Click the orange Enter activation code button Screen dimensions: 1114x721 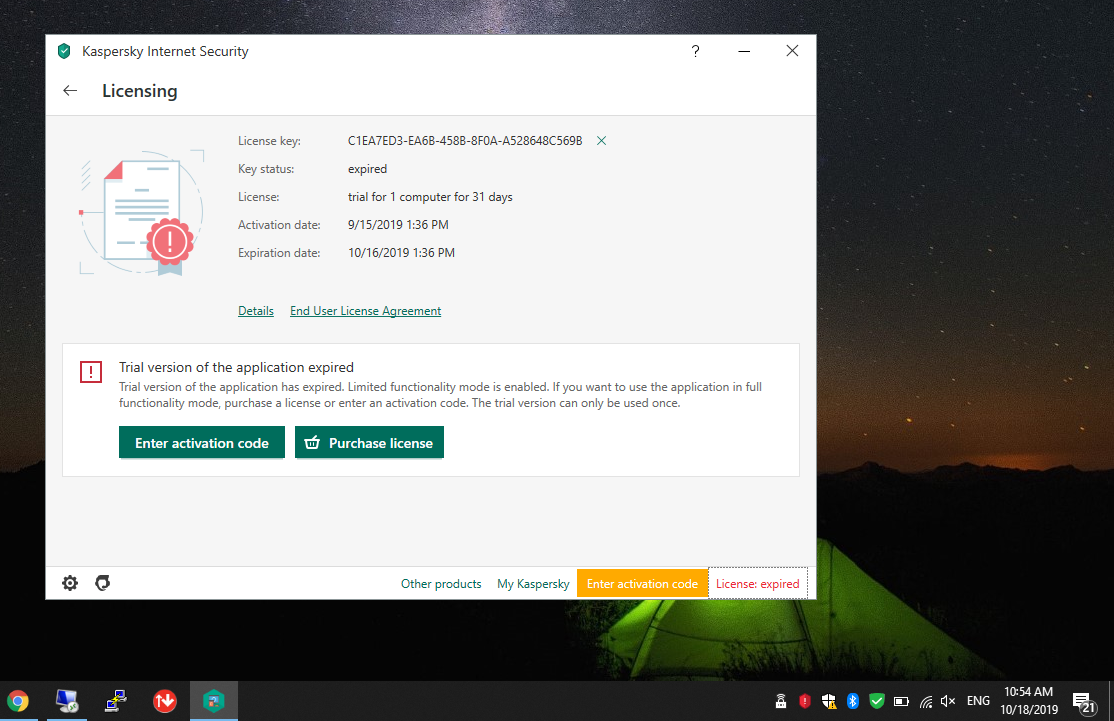pyautogui.click(x=642, y=584)
